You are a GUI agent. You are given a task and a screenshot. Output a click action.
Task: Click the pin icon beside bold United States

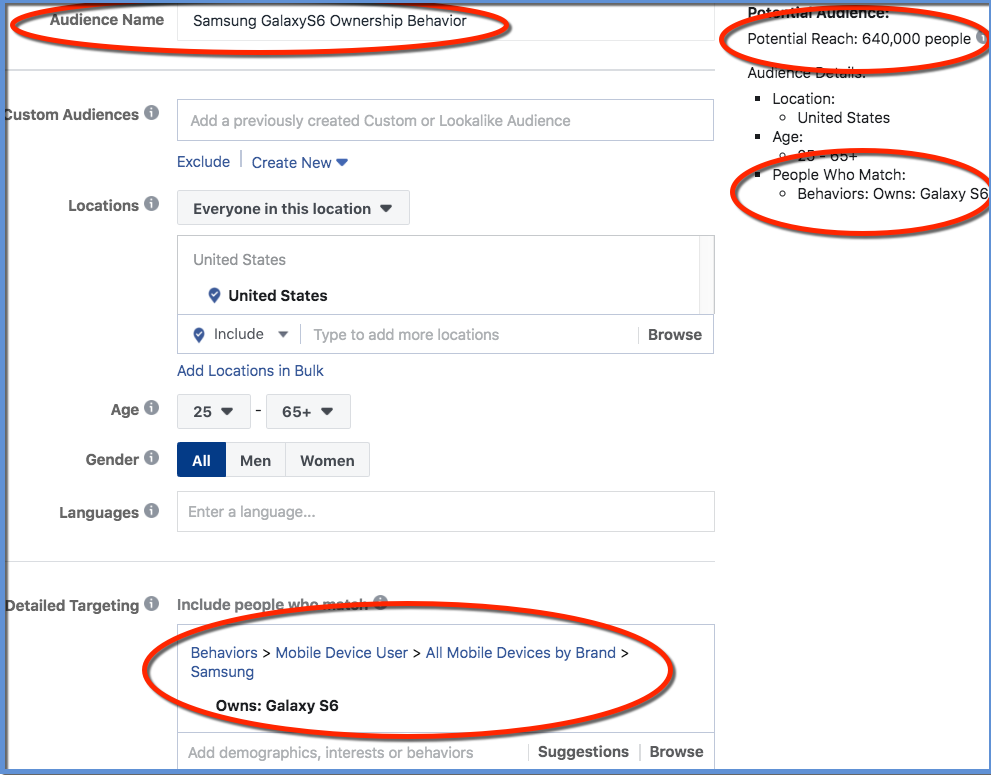[214, 295]
